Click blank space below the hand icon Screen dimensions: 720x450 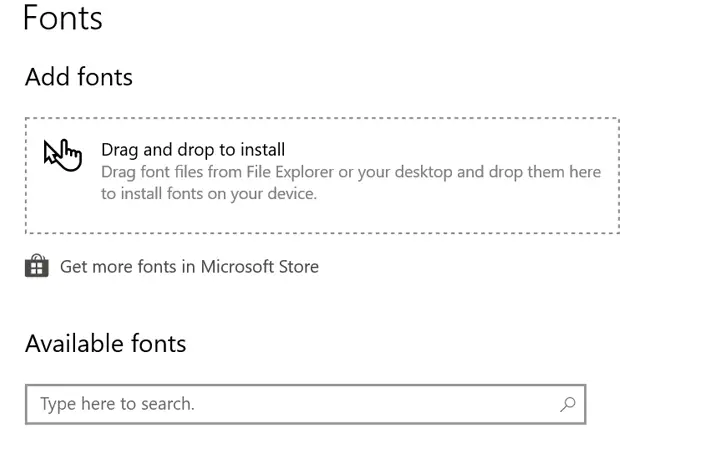click(63, 202)
